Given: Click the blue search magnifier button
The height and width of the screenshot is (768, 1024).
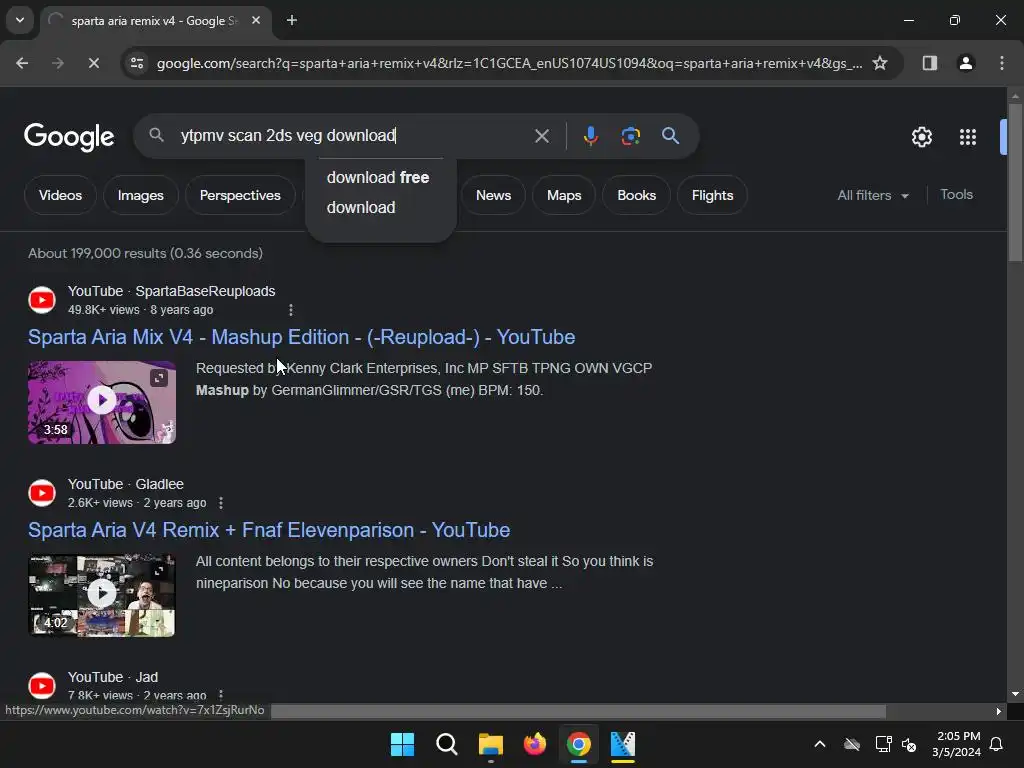Looking at the screenshot, I should coord(670,136).
